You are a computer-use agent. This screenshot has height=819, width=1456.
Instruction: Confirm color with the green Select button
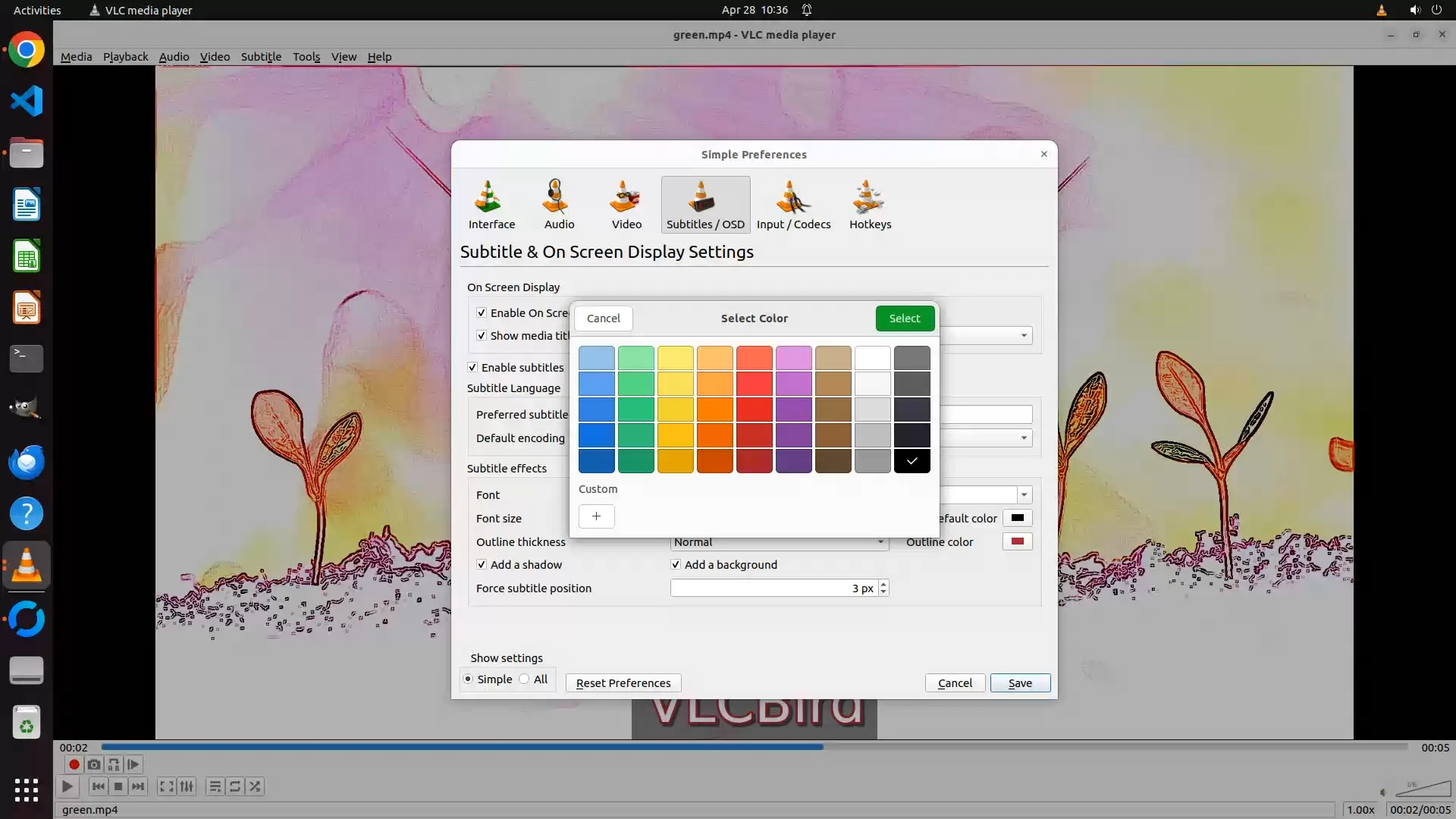click(x=904, y=318)
